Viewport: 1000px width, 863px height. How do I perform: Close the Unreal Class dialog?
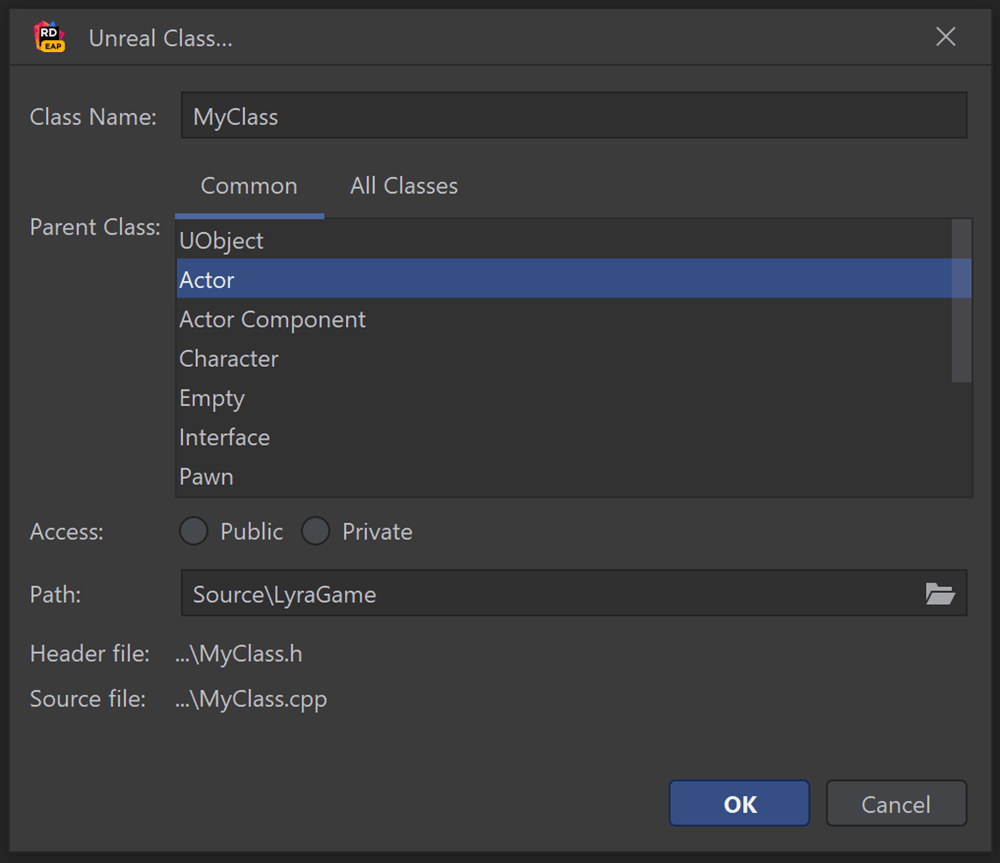[x=945, y=38]
